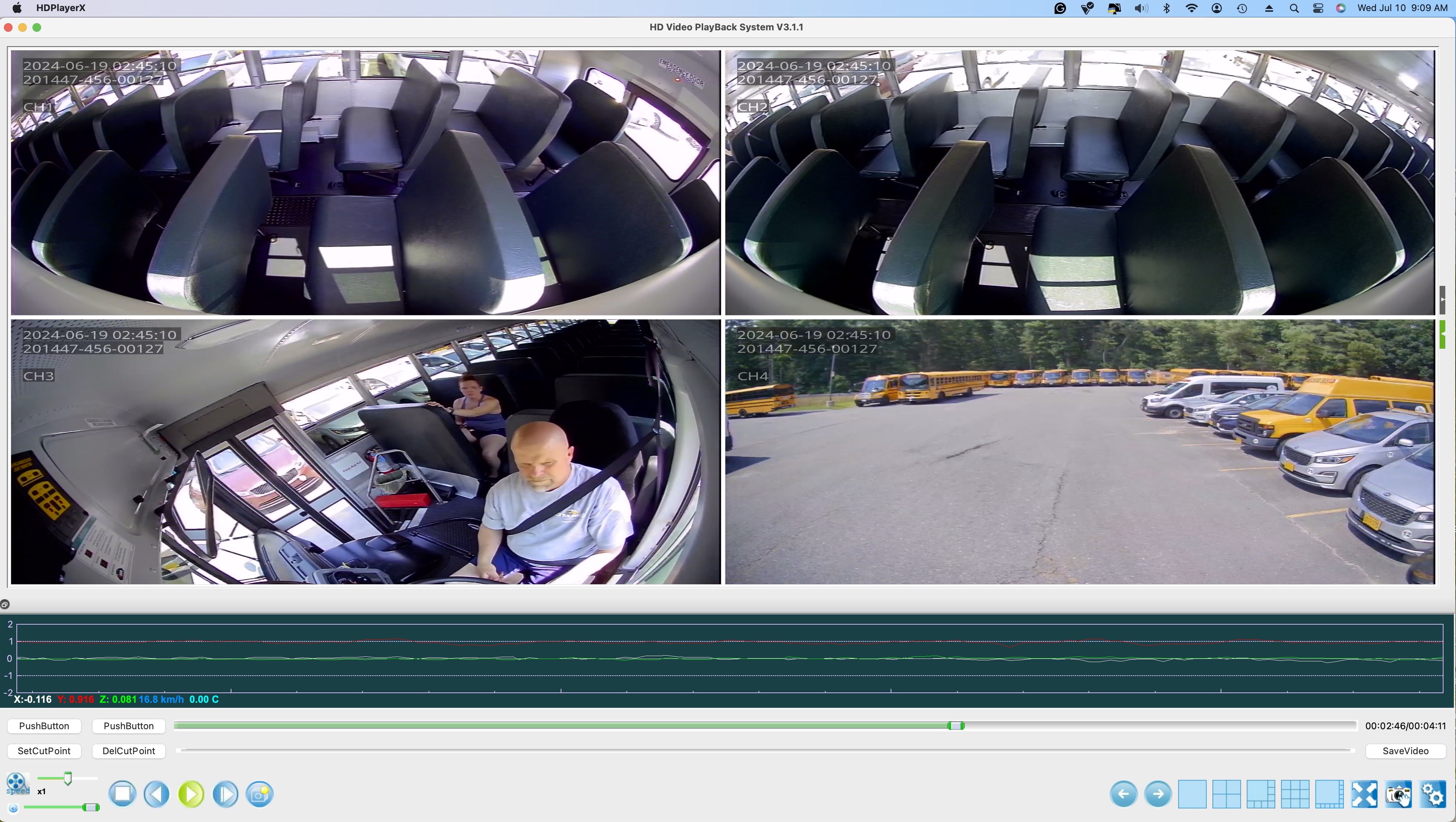Enter fullscreen with the four-arrows icon

(x=1364, y=794)
